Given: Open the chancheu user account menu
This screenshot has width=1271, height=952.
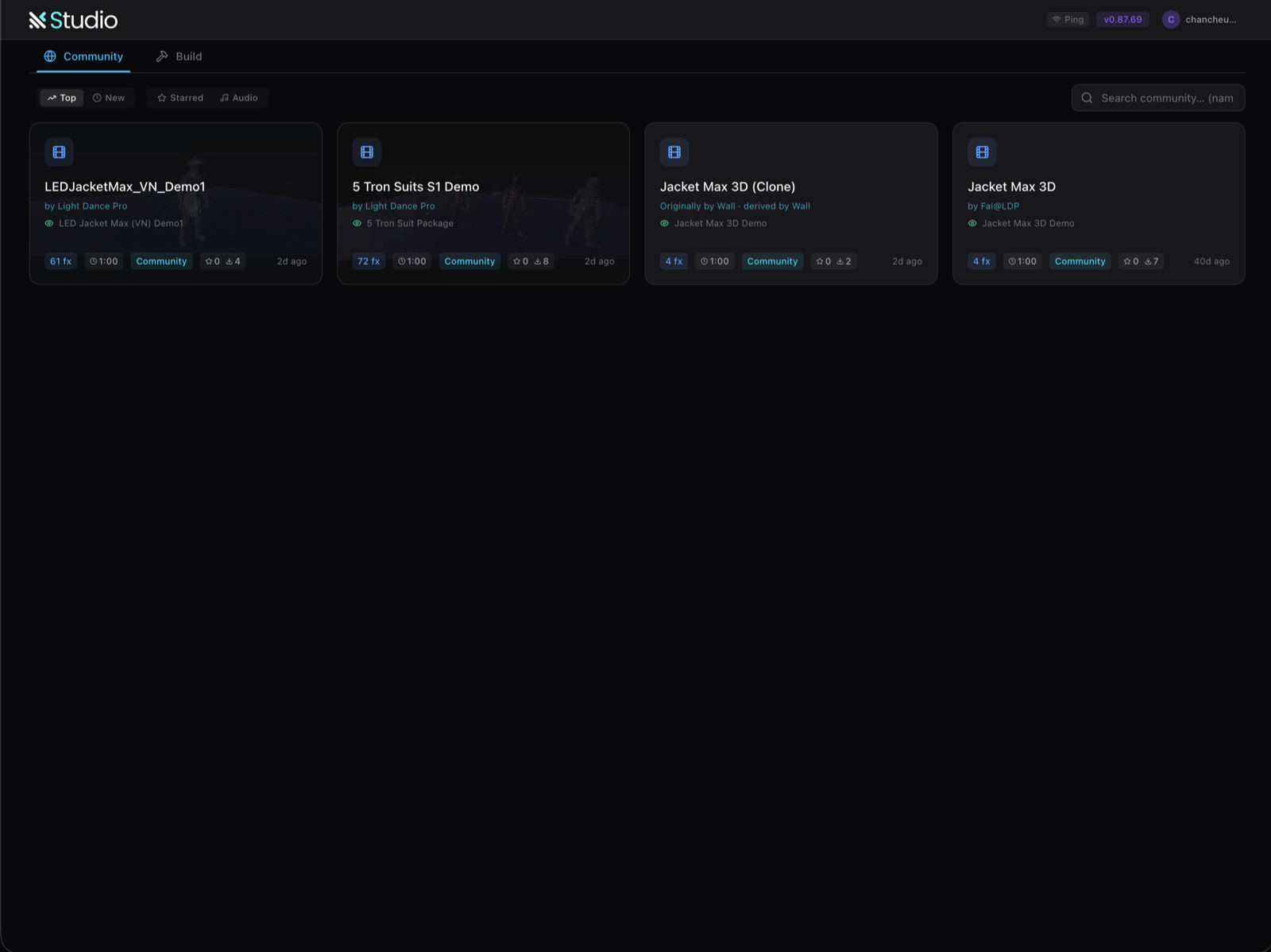Looking at the screenshot, I should pos(1200,20).
